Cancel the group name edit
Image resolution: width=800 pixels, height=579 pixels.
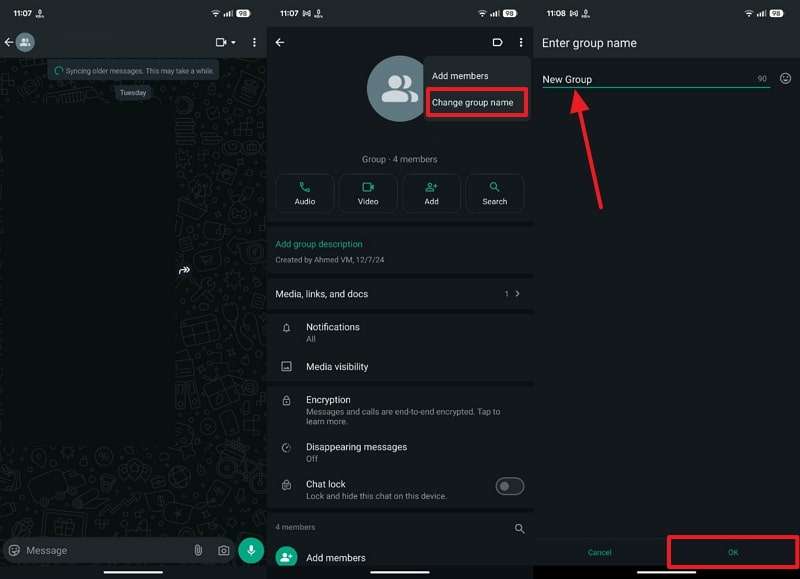[x=600, y=552]
